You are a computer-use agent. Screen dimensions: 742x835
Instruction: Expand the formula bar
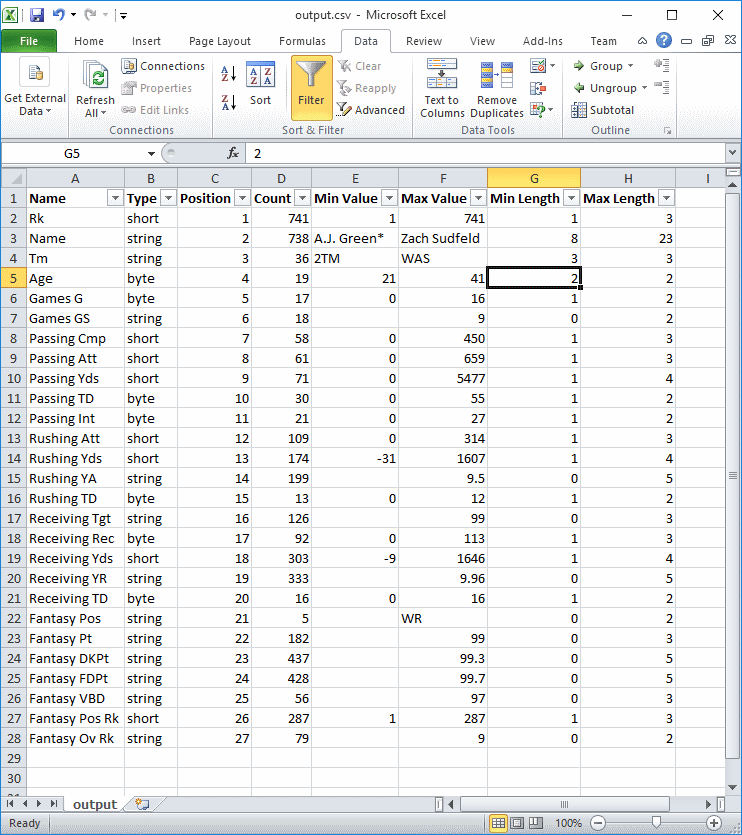[732, 153]
